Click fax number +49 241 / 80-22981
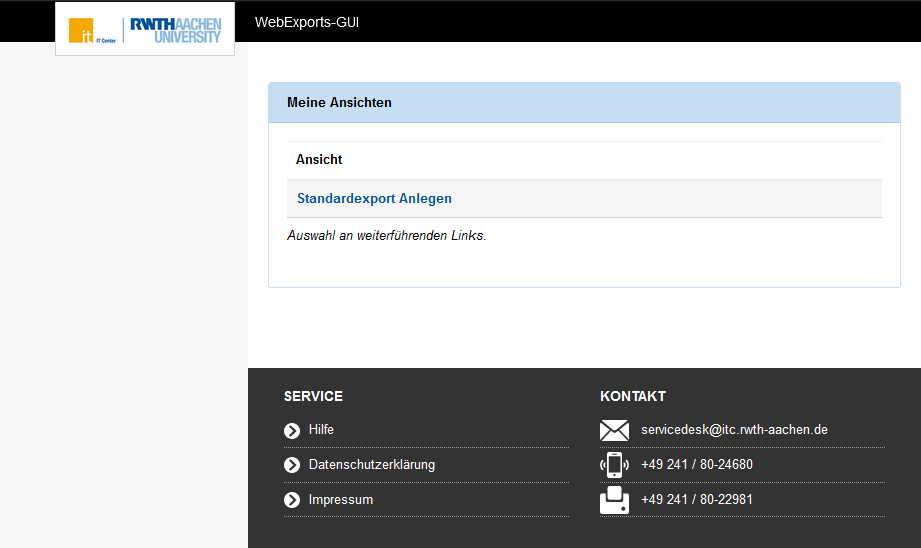 point(696,500)
